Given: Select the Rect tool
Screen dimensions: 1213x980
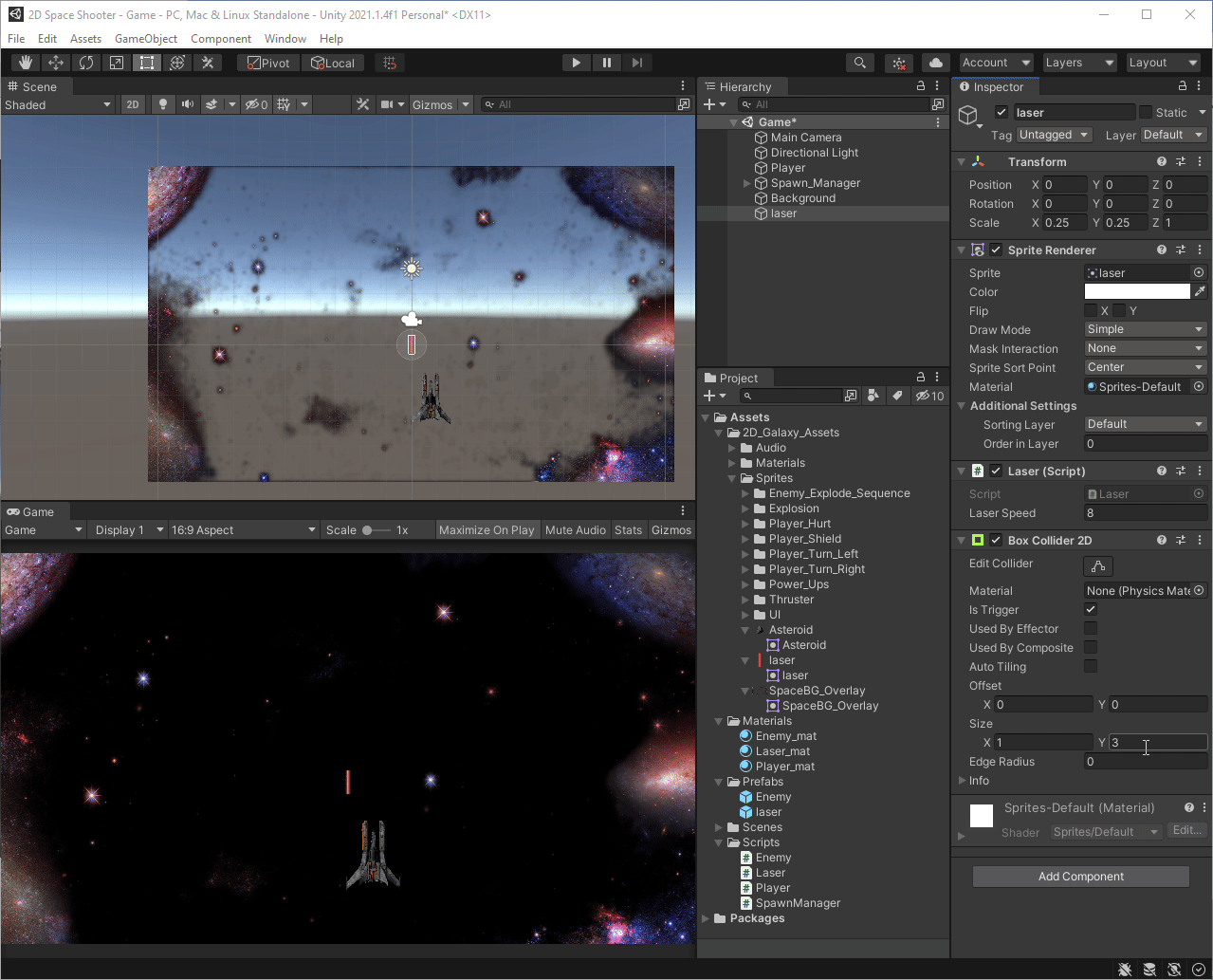Looking at the screenshot, I should [x=147, y=63].
